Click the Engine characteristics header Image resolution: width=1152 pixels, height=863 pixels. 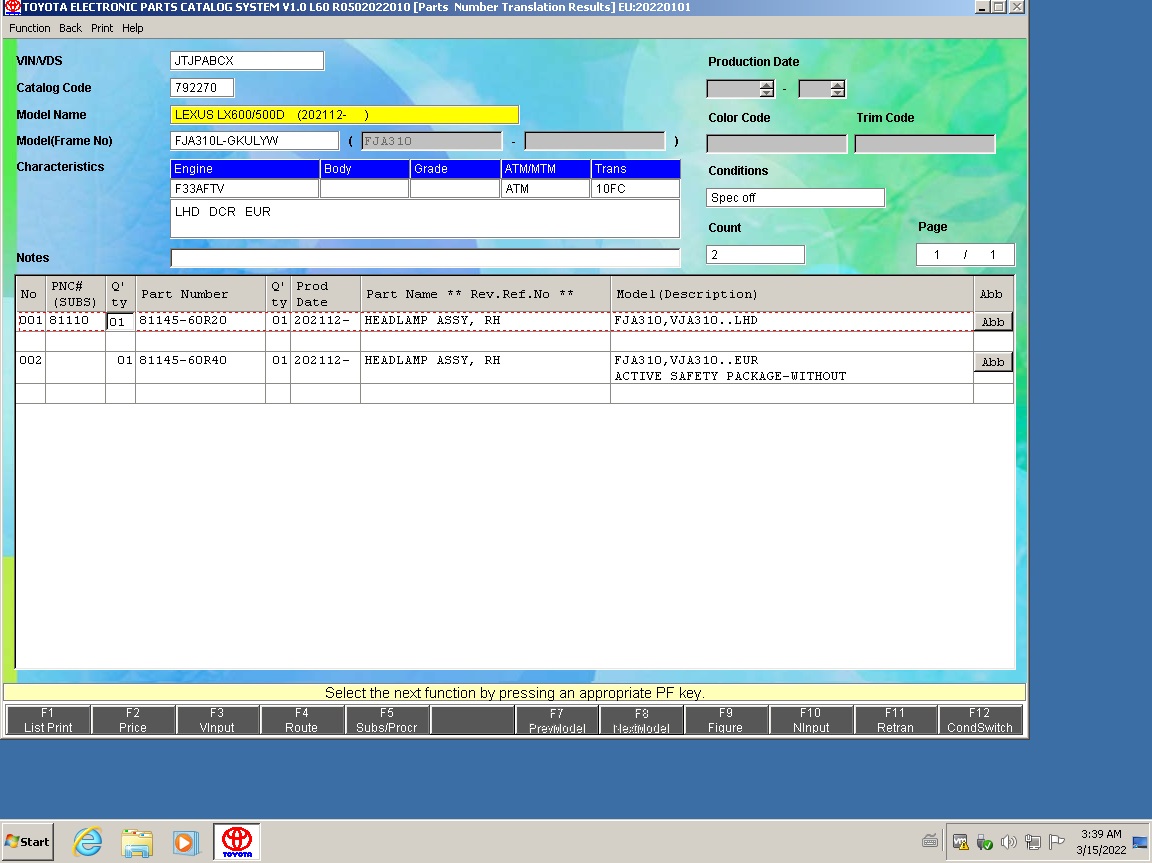pyautogui.click(x=245, y=169)
